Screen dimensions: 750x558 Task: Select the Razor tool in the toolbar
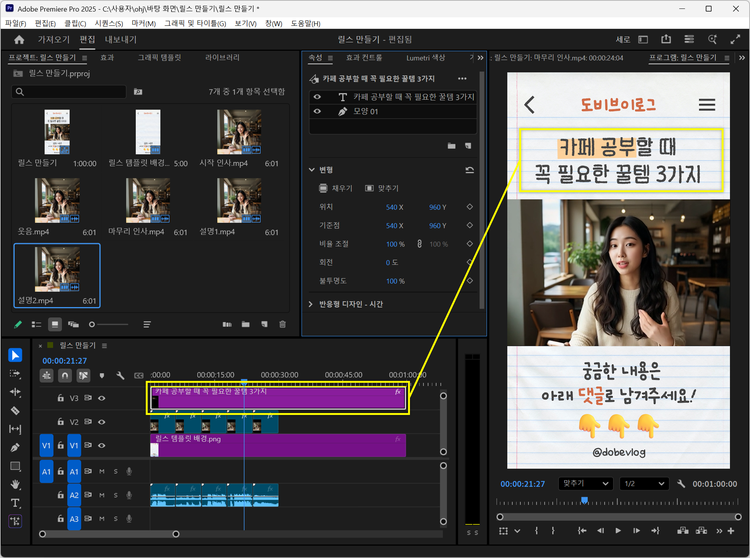point(15,410)
